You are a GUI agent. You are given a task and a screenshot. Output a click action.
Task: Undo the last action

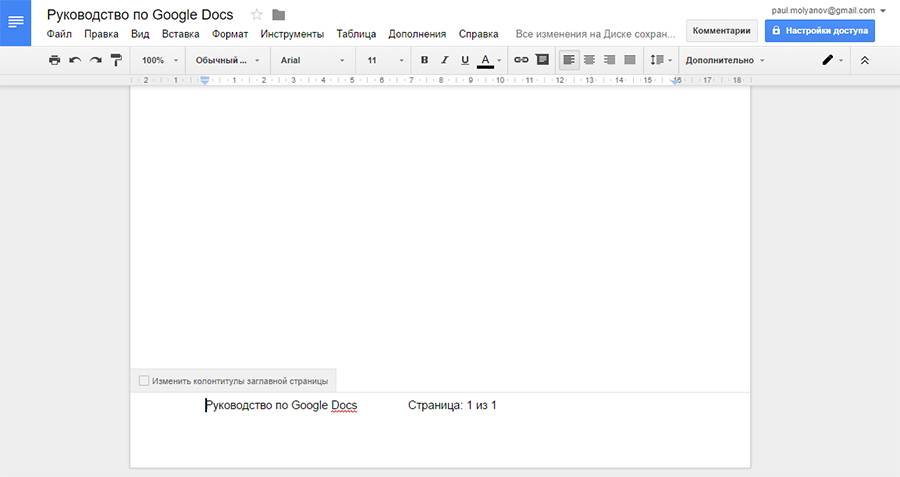(75, 60)
